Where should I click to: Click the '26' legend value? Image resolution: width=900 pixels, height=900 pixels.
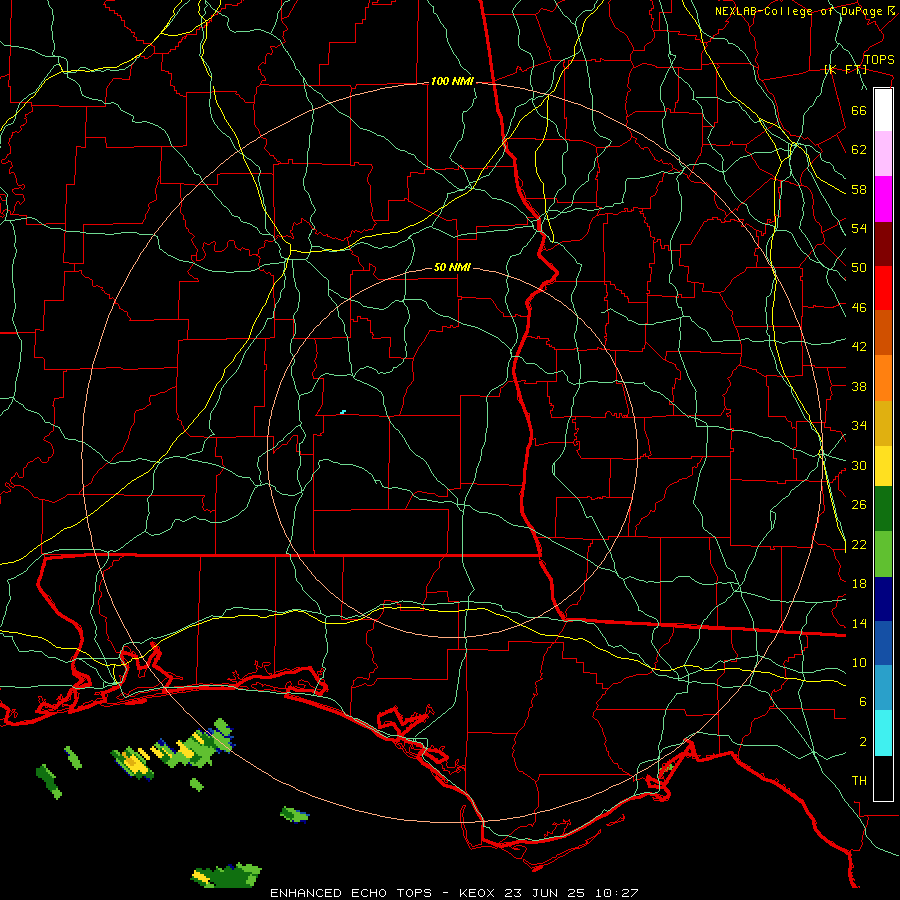tap(859, 505)
